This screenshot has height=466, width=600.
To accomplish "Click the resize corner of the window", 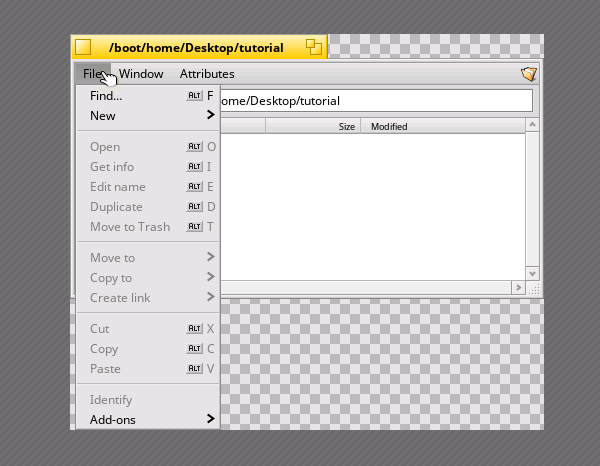I will coord(534,288).
